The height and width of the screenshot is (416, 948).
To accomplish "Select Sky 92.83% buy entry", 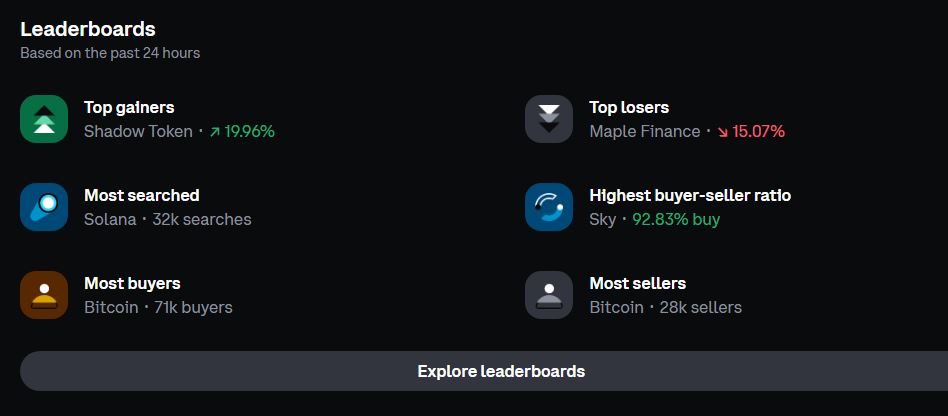I will pyautogui.click(x=655, y=219).
